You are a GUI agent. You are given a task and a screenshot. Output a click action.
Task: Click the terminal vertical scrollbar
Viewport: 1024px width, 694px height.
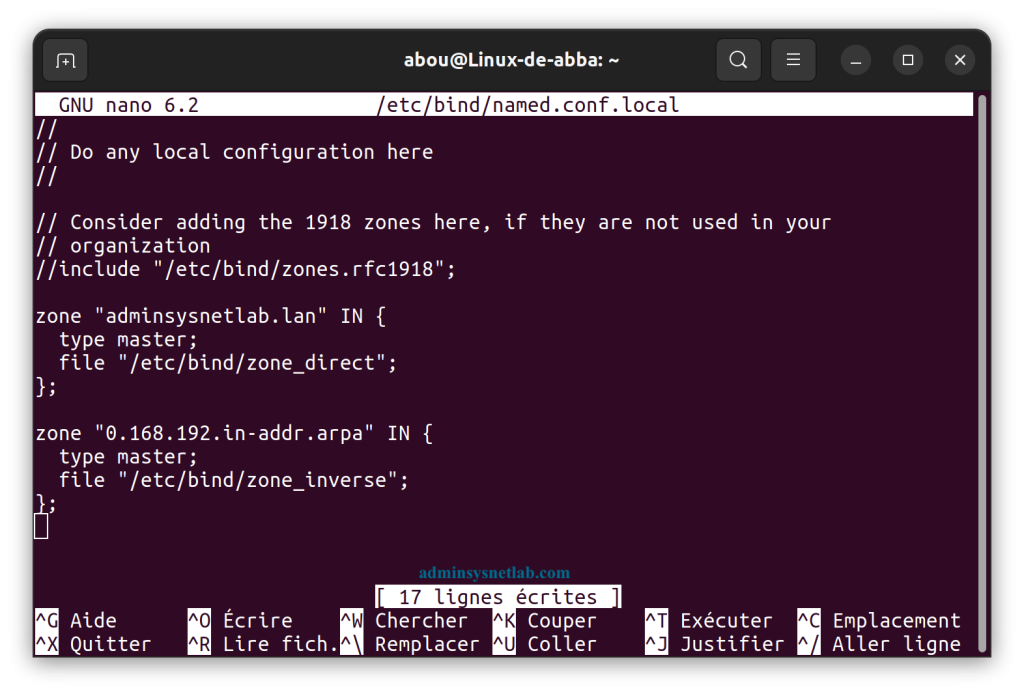tap(982, 373)
